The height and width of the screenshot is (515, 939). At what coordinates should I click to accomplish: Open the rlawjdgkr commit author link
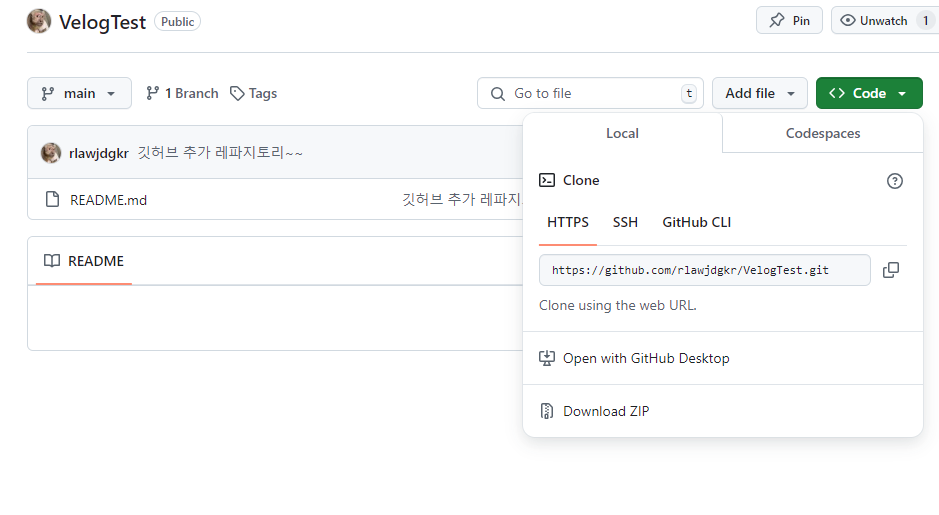pos(99,153)
